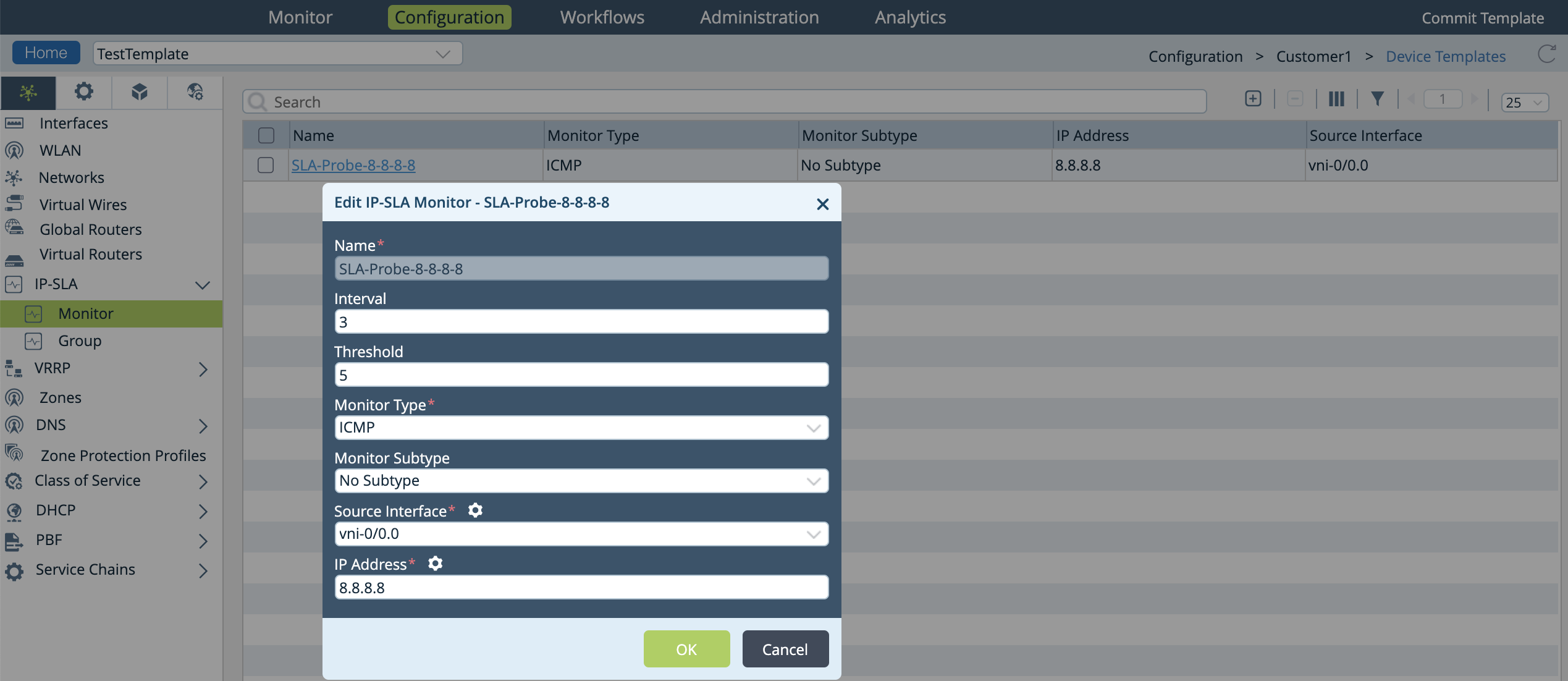Expand the VRRP sidebar section
The height and width of the screenshot is (681, 1568).
[x=203, y=369]
